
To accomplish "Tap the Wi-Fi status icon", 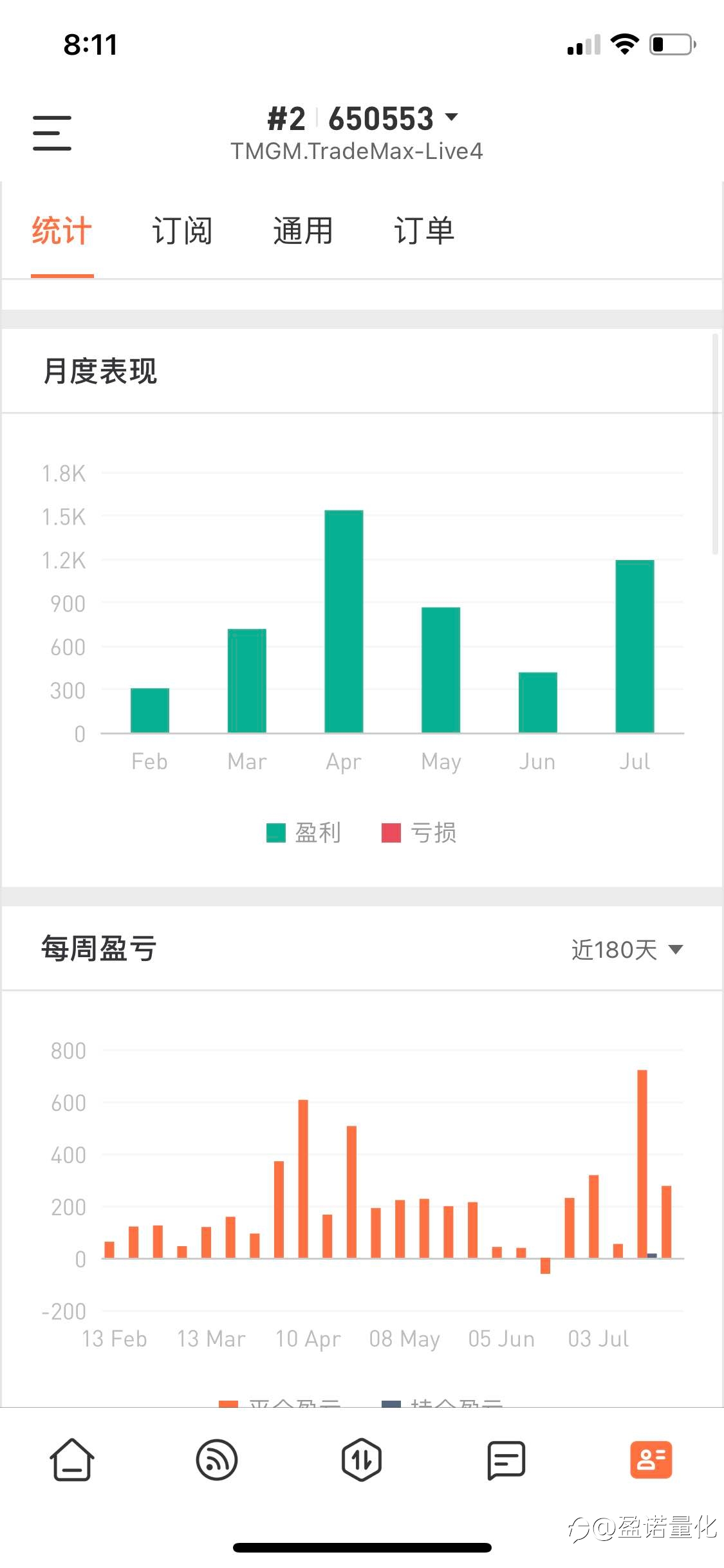I will [x=624, y=44].
